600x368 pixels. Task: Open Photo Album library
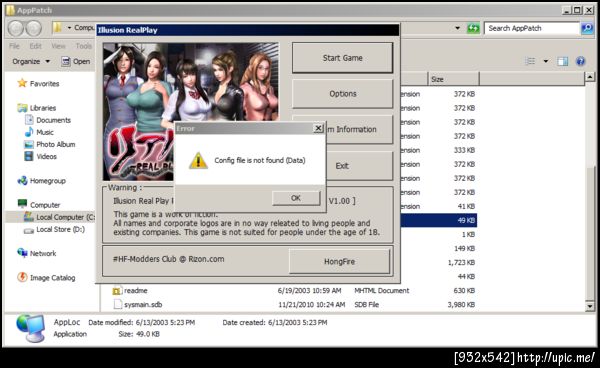[x=56, y=144]
